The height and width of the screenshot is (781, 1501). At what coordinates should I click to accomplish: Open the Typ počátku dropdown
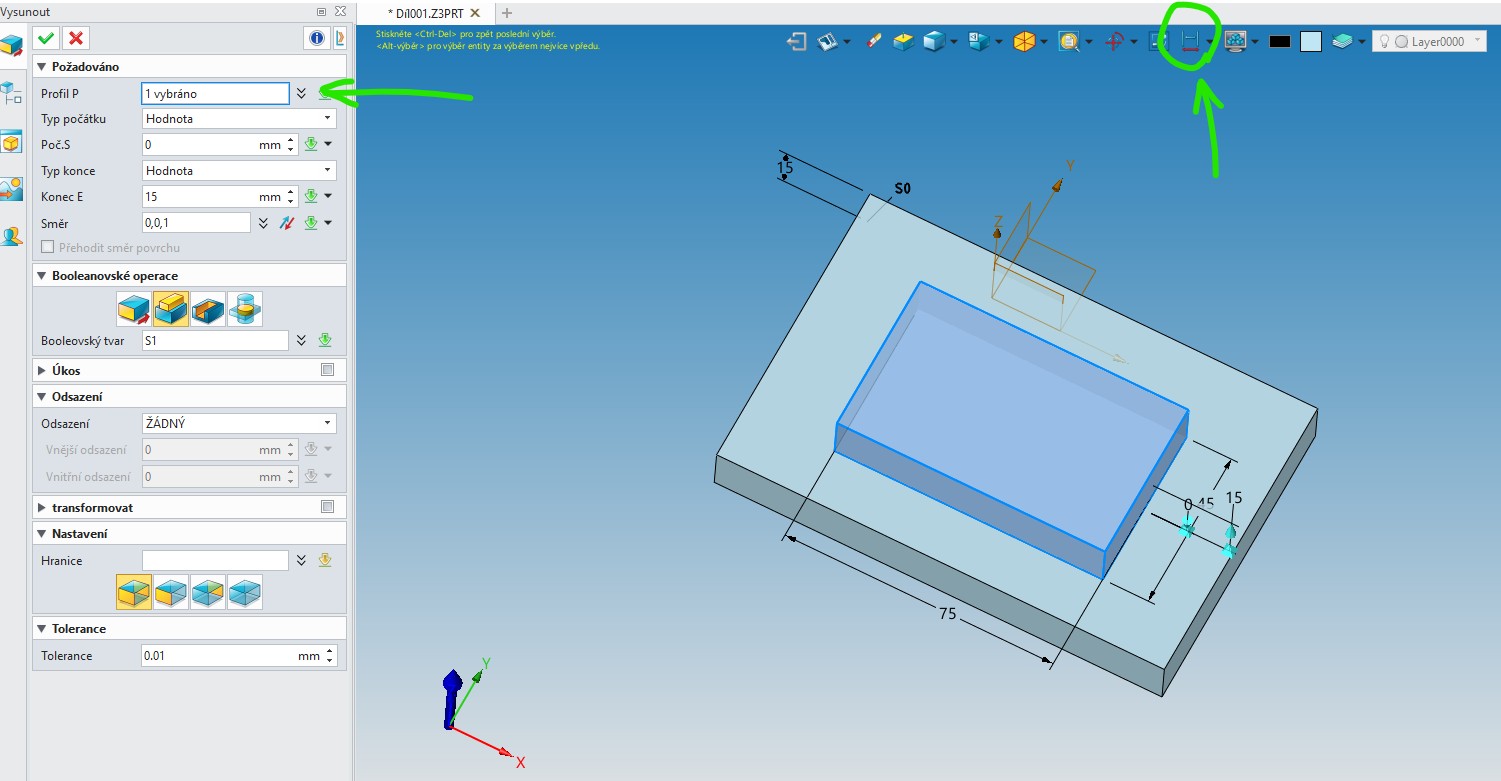pos(239,118)
